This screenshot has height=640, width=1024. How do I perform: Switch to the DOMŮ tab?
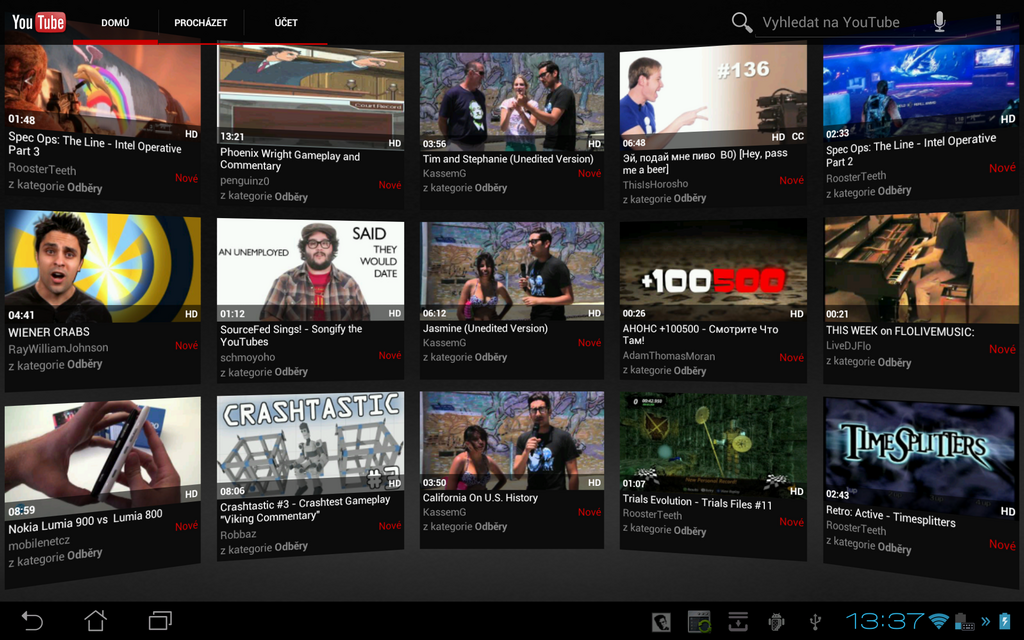tap(114, 22)
